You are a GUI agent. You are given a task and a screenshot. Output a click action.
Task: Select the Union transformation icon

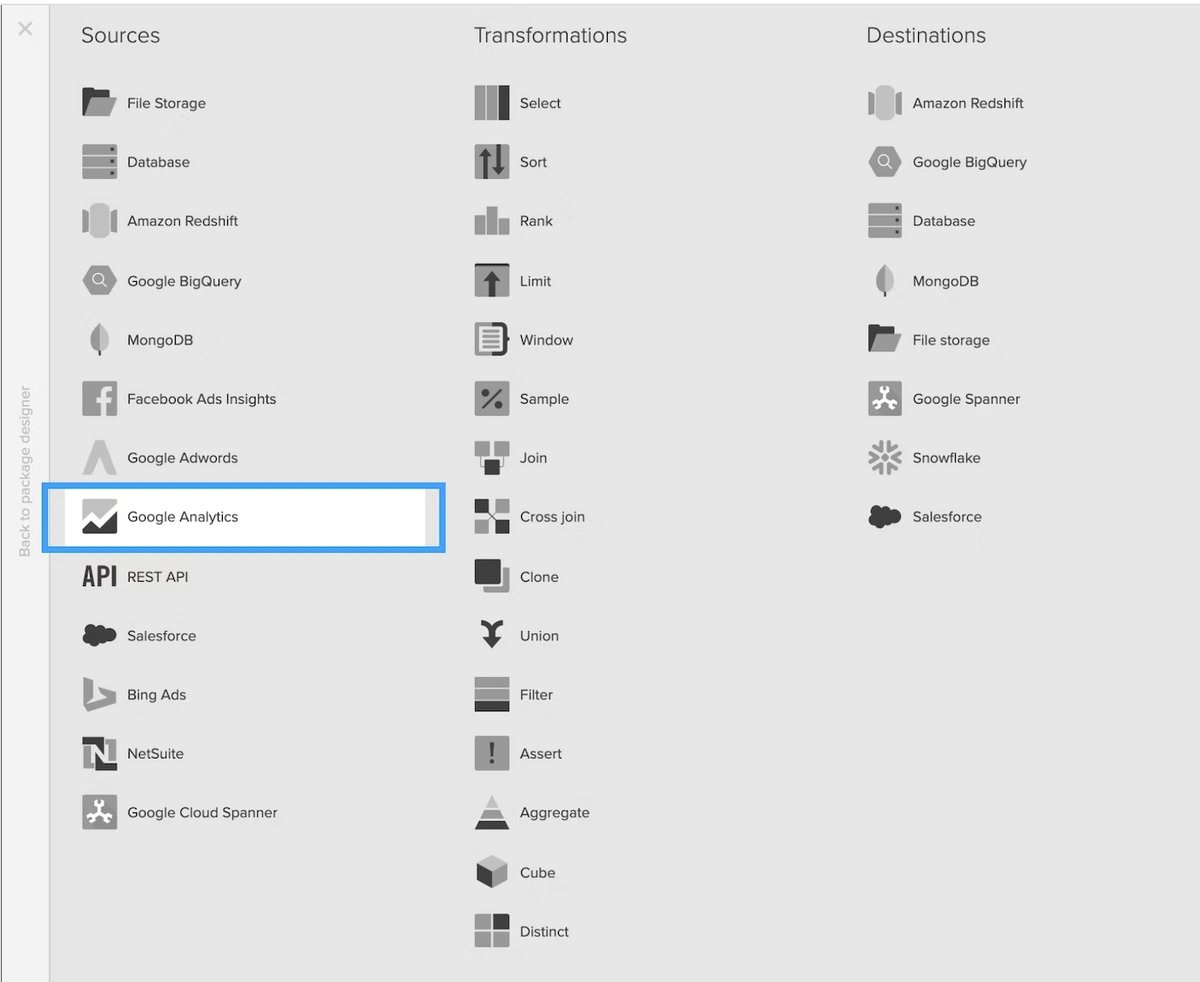point(492,635)
